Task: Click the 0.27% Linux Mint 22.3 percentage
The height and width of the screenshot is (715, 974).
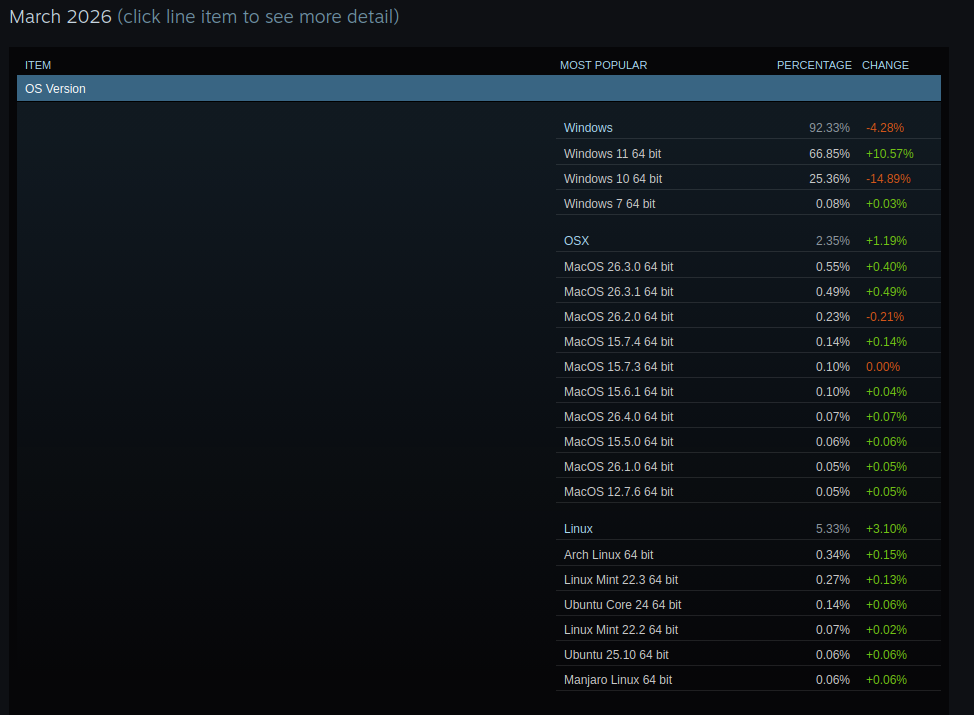Action: pos(833,580)
